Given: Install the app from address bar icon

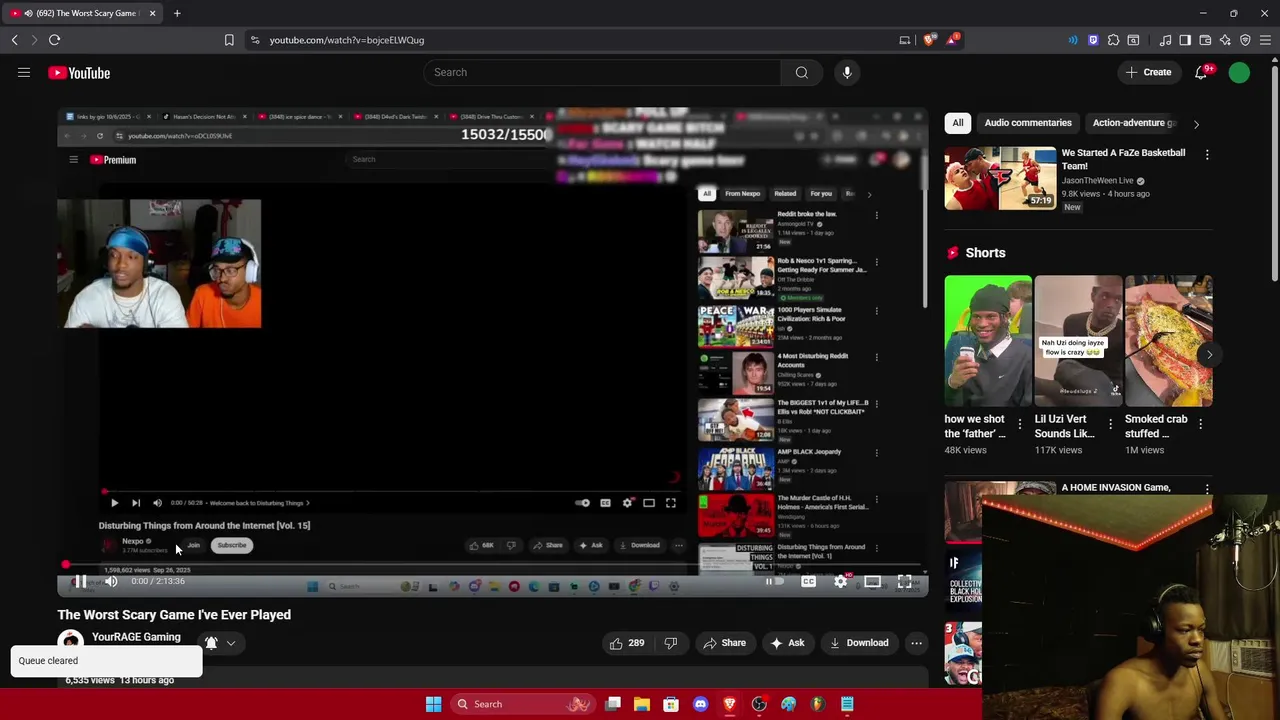Looking at the screenshot, I should click(905, 40).
